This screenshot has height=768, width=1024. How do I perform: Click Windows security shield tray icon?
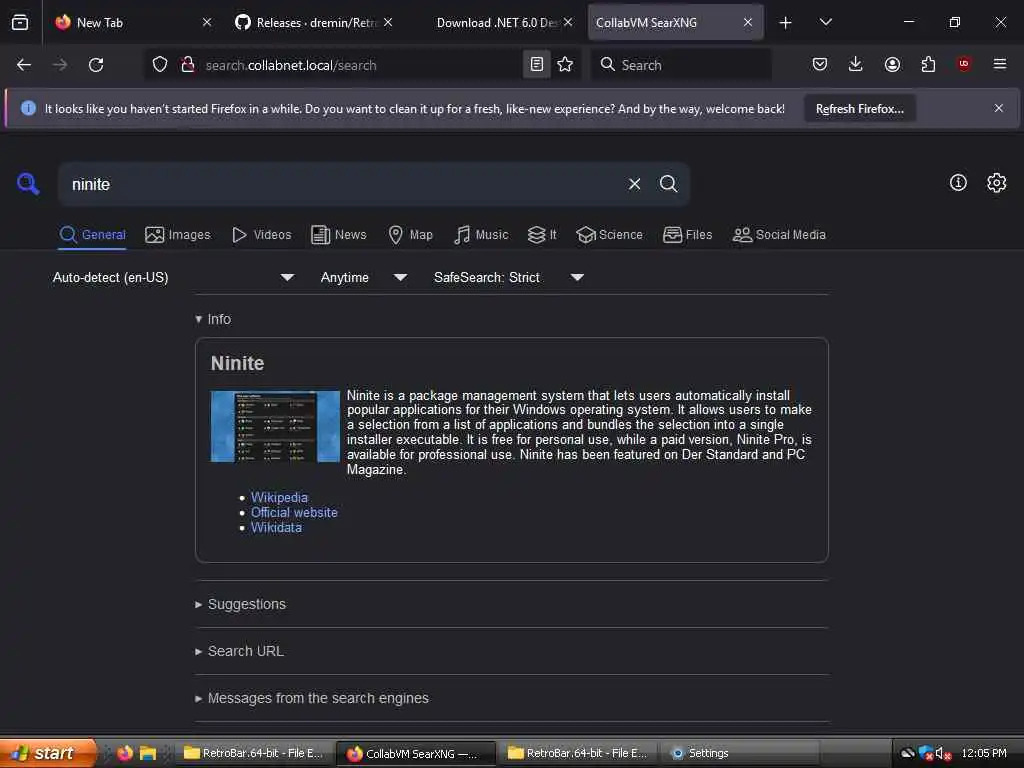pos(925,753)
